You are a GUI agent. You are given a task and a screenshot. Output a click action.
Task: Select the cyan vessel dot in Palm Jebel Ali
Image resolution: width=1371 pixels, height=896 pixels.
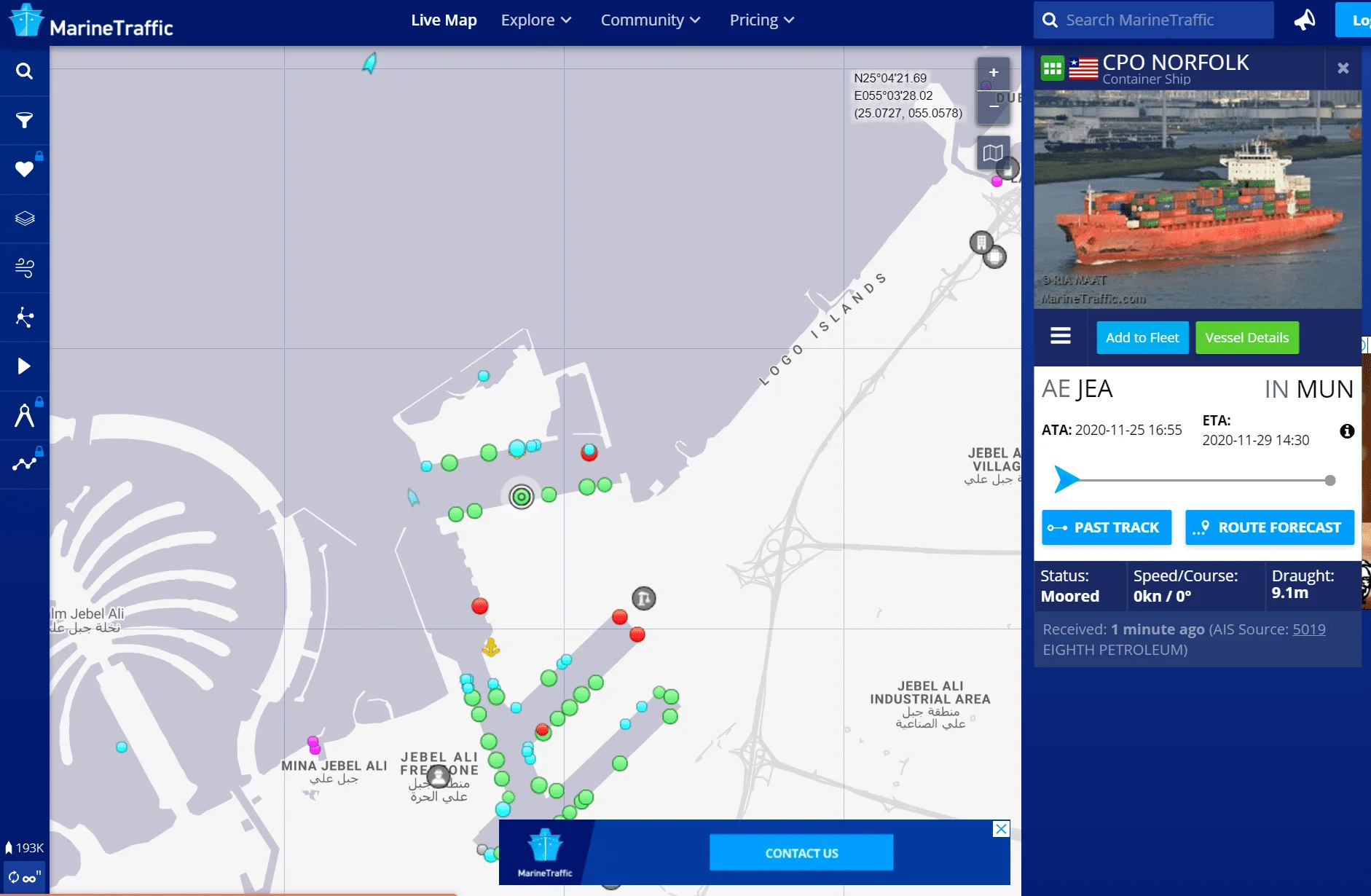(x=122, y=747)
